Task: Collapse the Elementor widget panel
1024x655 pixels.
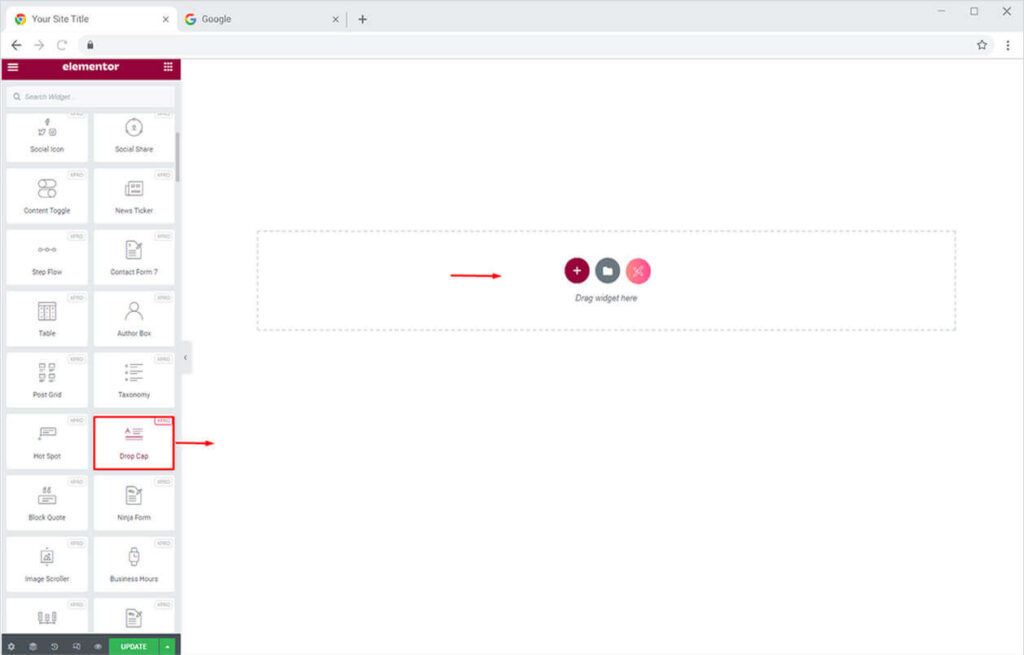Action: [185, 357]
